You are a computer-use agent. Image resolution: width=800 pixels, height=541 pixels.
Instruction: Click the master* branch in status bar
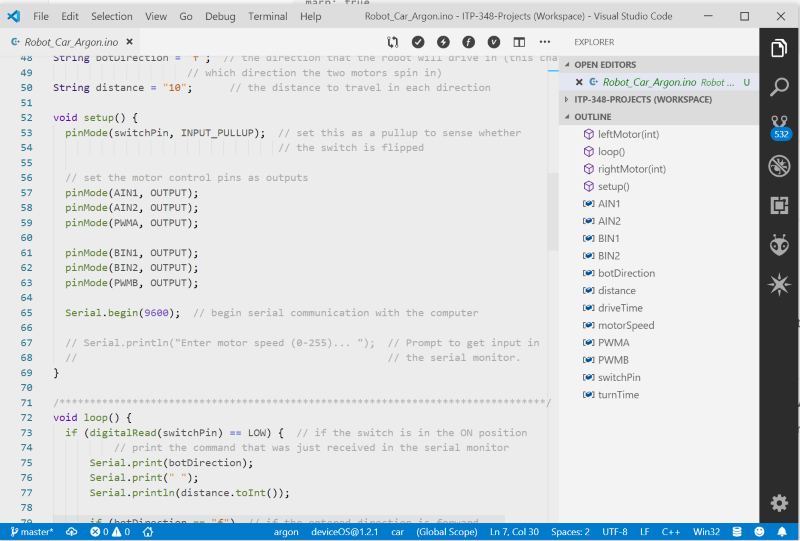tap(32, 532)
